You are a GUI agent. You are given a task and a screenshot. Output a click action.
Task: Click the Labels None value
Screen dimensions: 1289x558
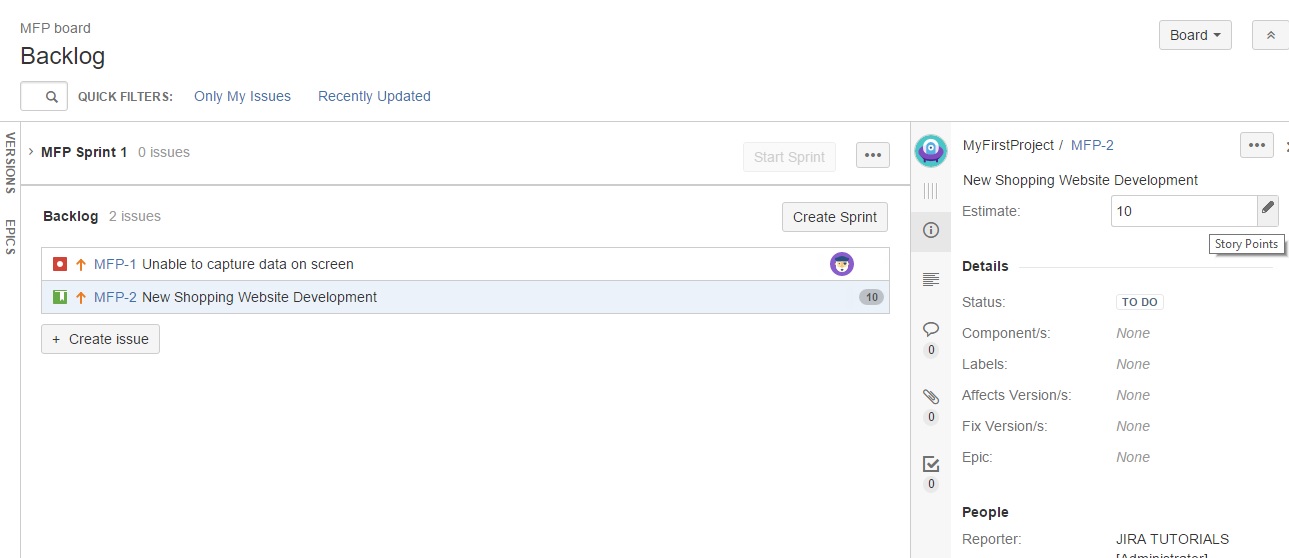[x=1133, y=364]
